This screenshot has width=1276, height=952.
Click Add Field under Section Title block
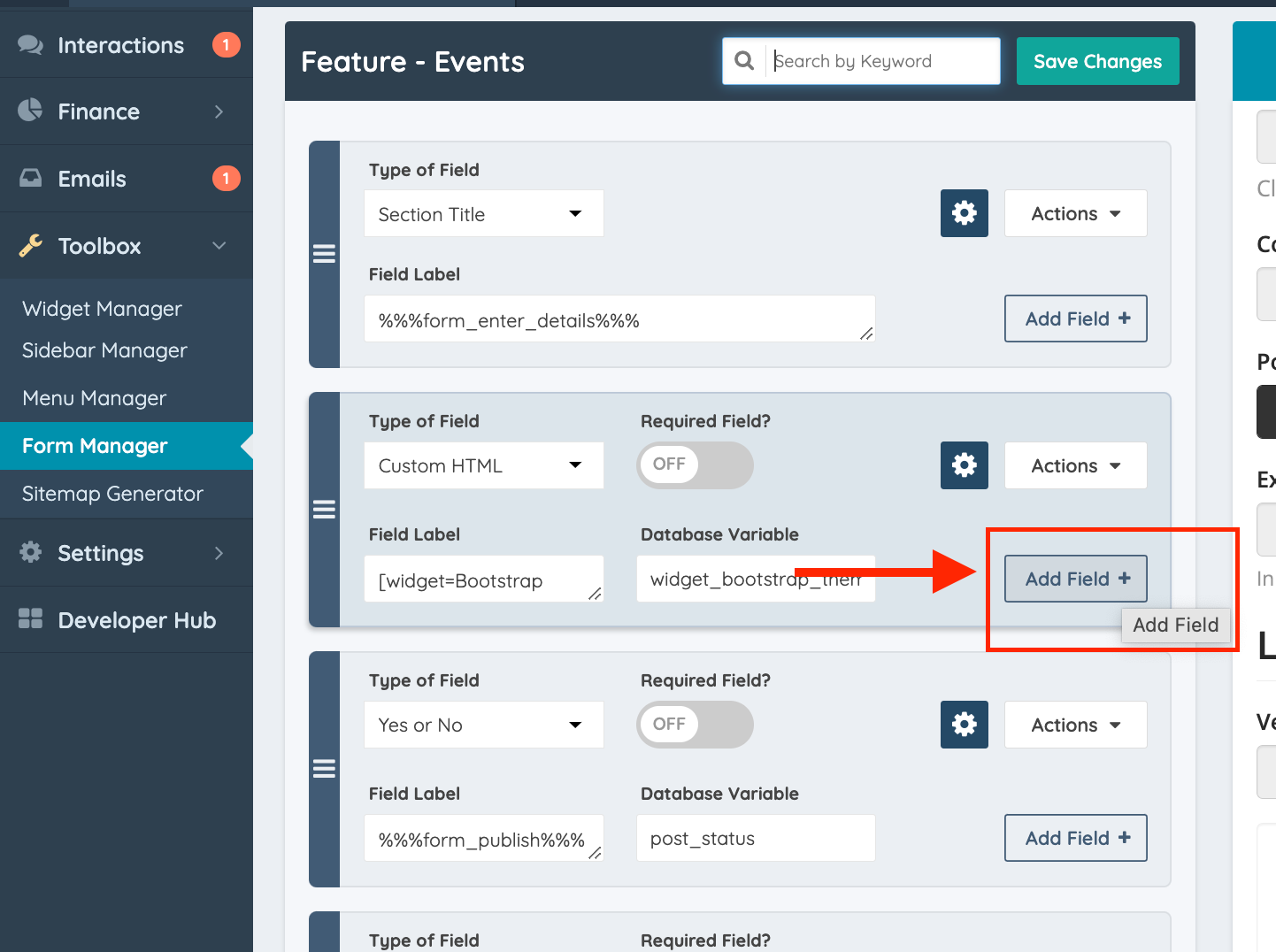point(1075,319)
